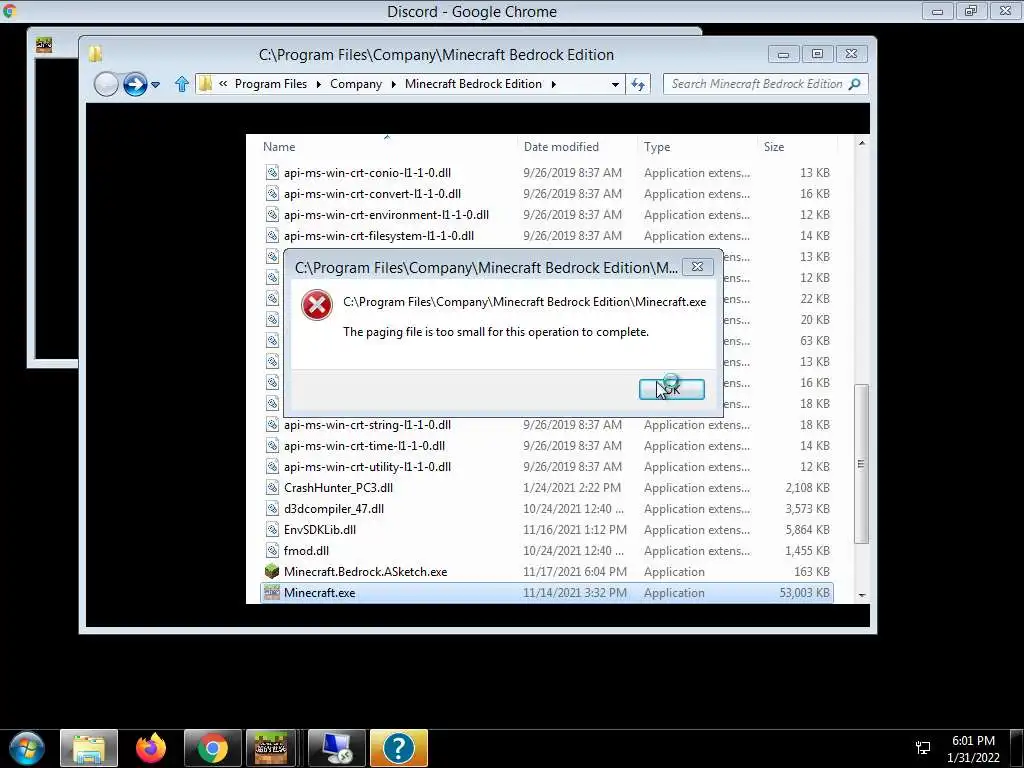
Task: Click the folder icon in Explorer title bar
Action: click(95, 54)
